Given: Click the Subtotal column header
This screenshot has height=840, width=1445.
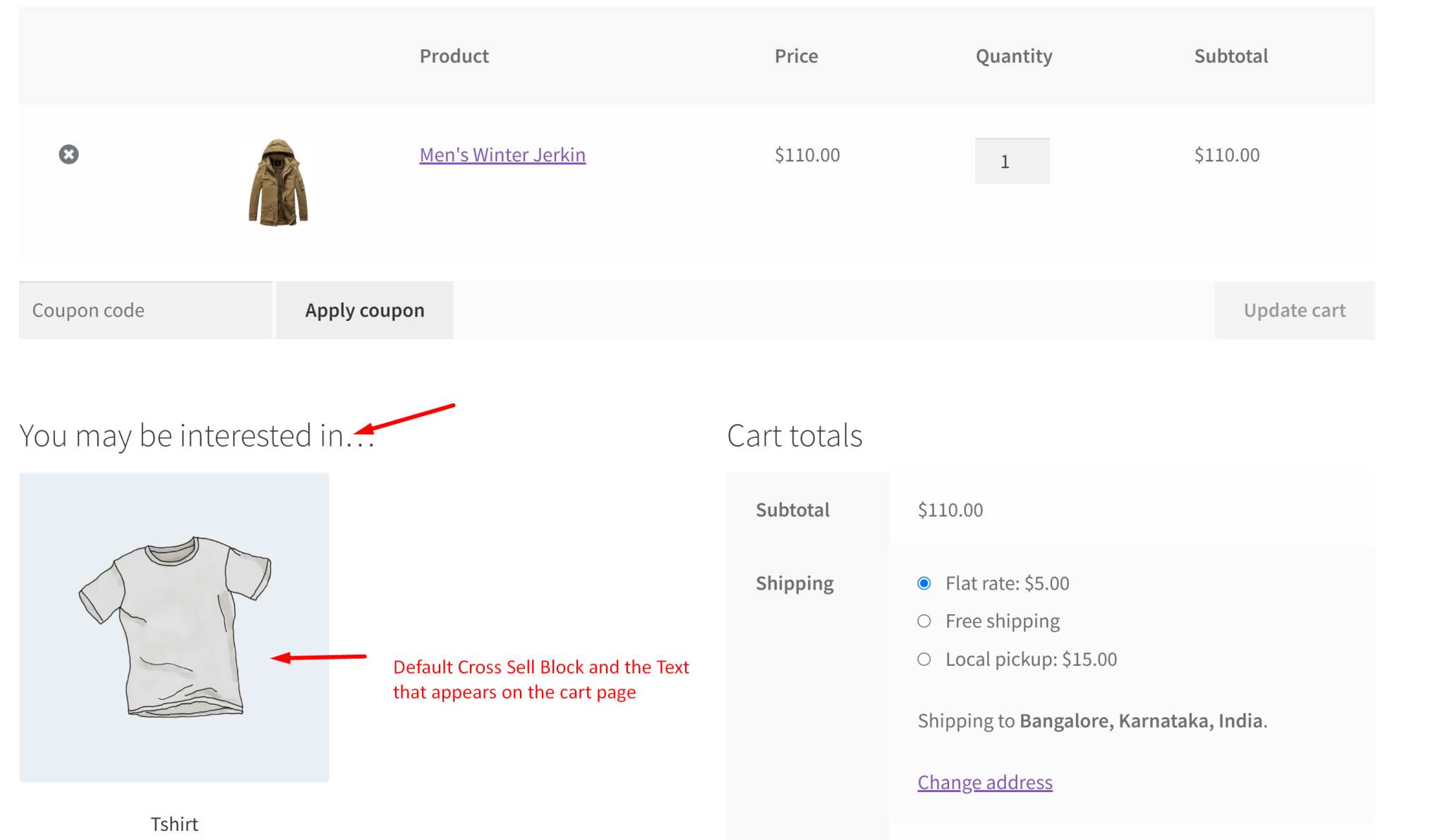Looking at the screenshot, I should coord(1231,56).
